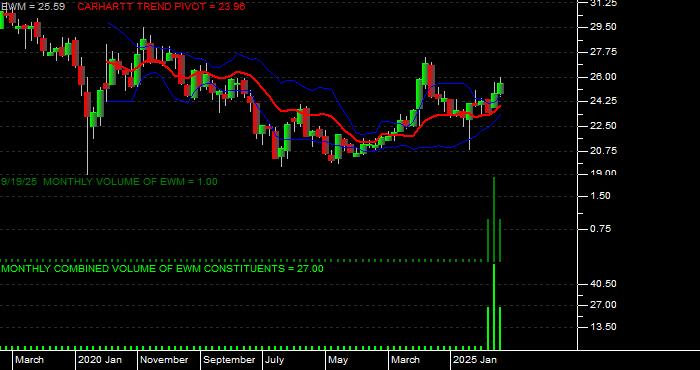Click MONTHLY COMBINED VOLUME OF EWM CONSTITUENTS label

(x=162, y=269)
